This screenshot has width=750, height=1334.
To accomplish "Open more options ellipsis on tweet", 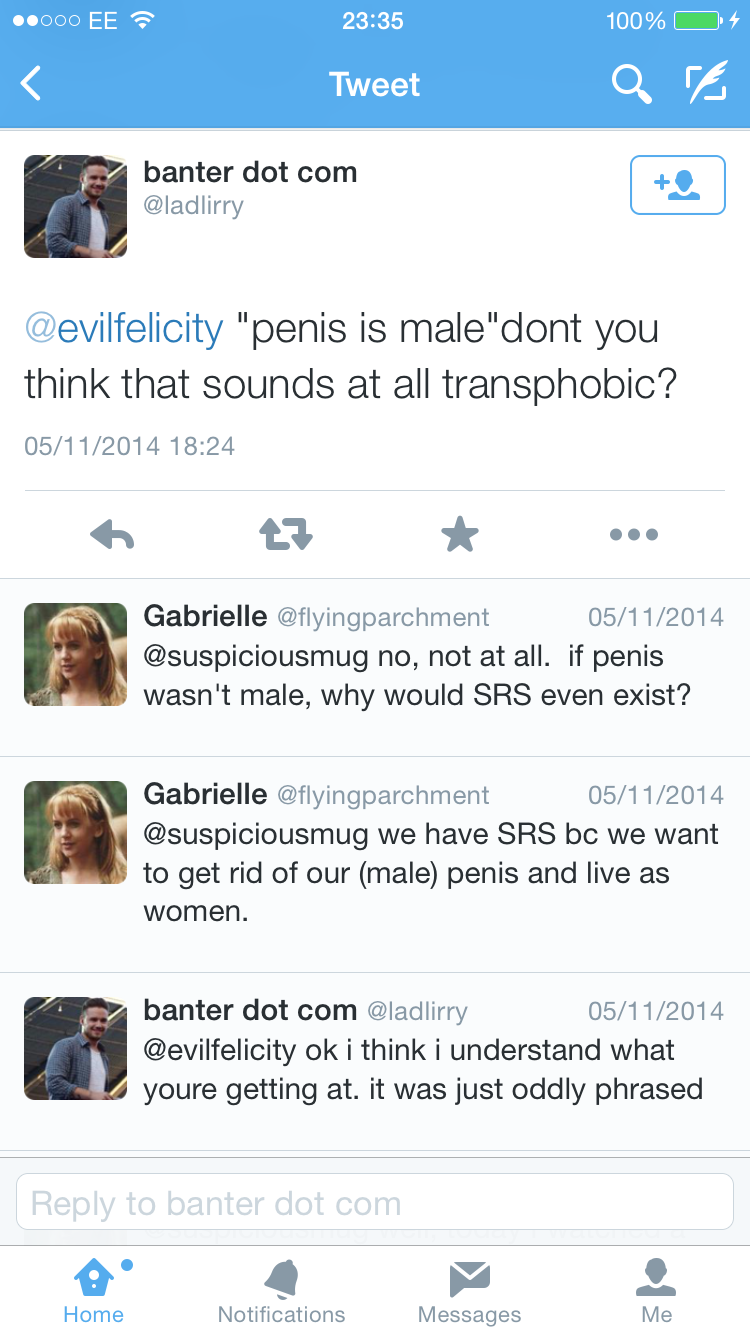I will (634, 535).
